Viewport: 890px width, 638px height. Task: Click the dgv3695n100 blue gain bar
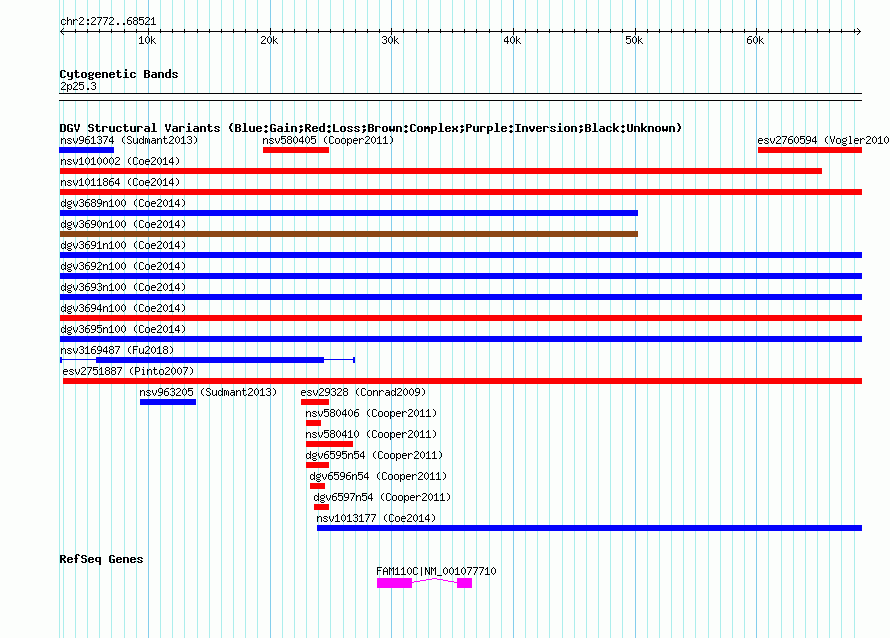click(461, 339)
